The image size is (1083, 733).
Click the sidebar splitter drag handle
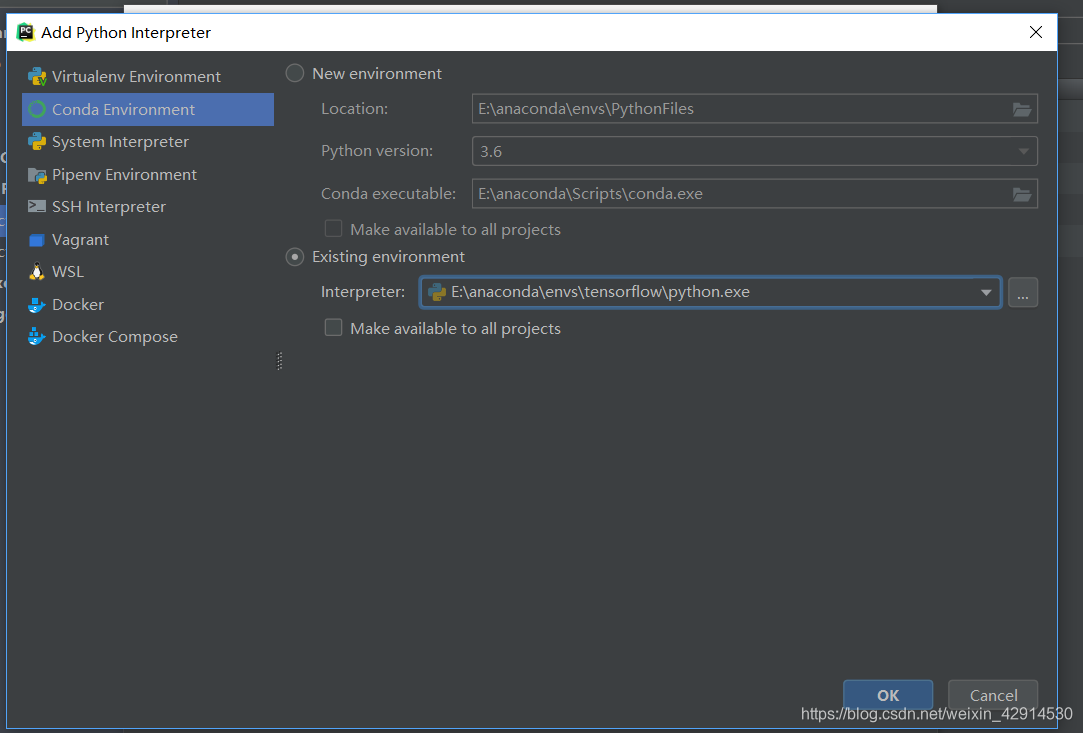tap(280, 361)
